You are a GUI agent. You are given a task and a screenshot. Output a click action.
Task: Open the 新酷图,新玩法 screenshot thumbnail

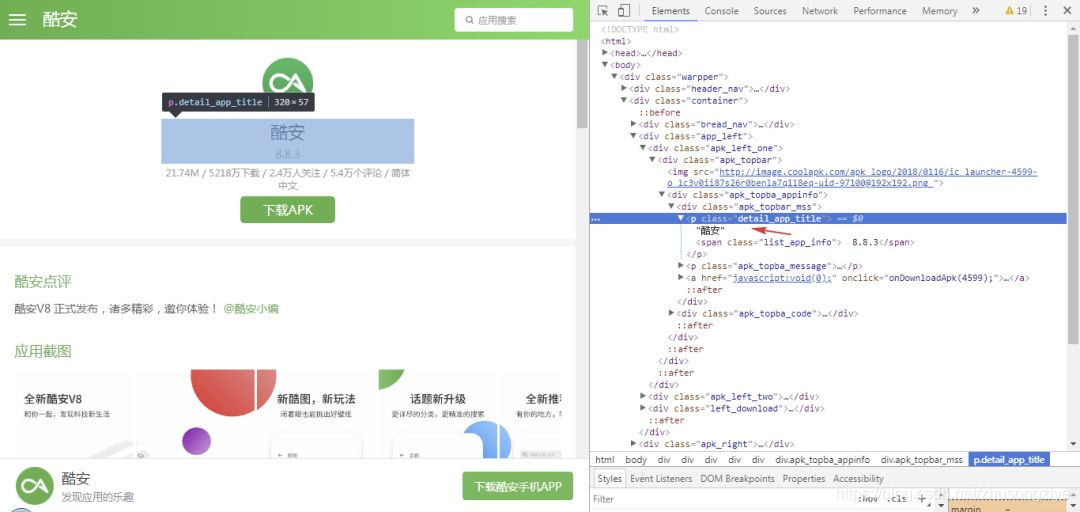(316, 413)
